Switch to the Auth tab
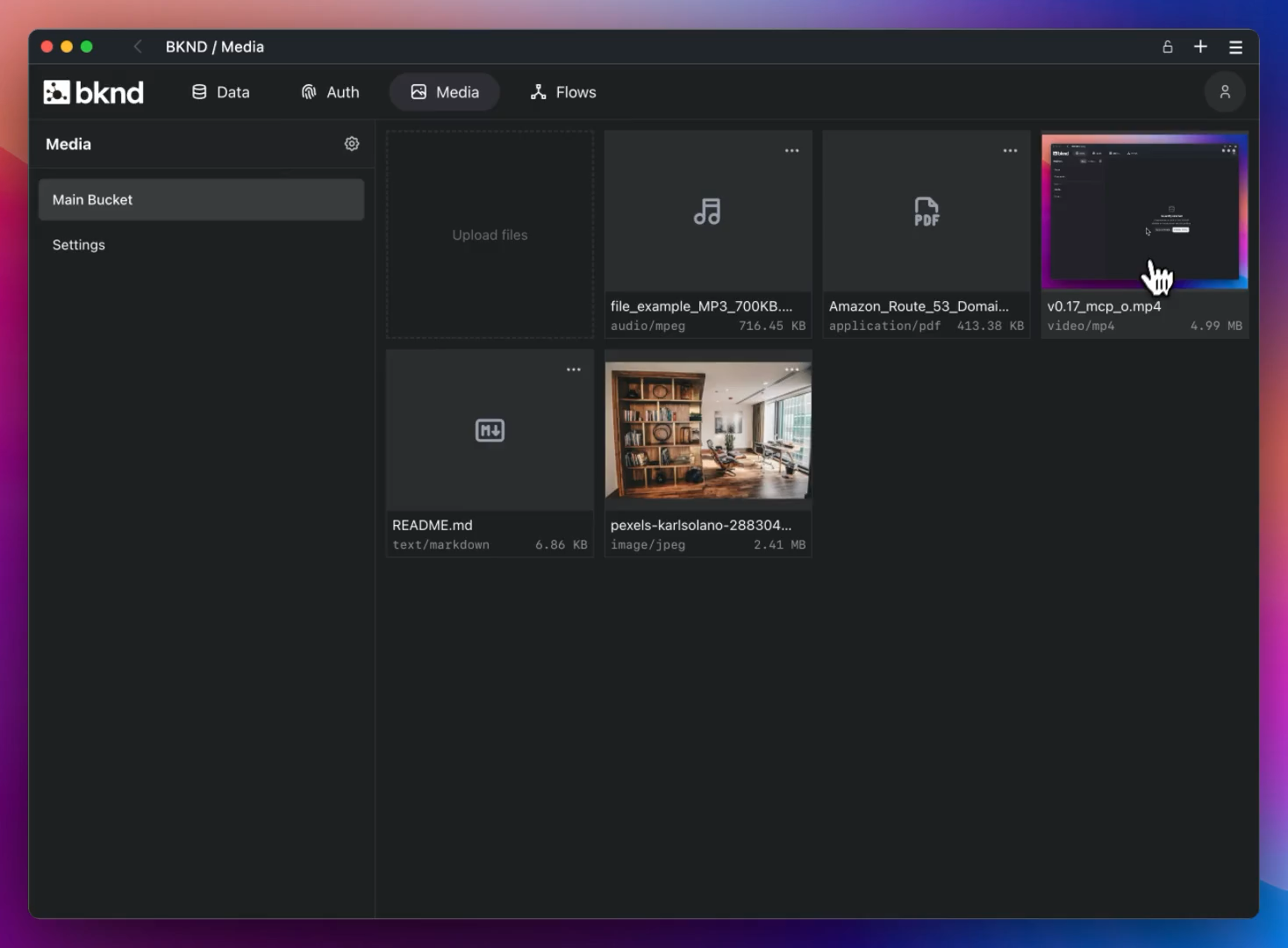The width and height of the screenshot is (1288, 948). [331, 92]
